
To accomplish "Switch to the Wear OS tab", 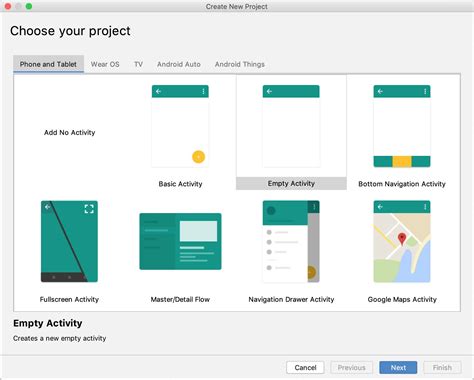I will coord(105,64).
